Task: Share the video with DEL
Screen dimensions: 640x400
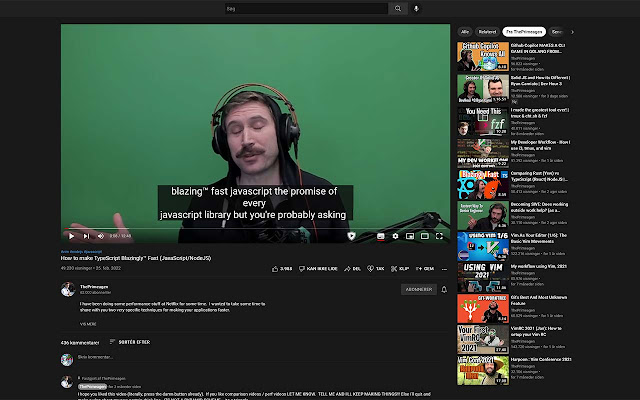Action: coord(352,269)
